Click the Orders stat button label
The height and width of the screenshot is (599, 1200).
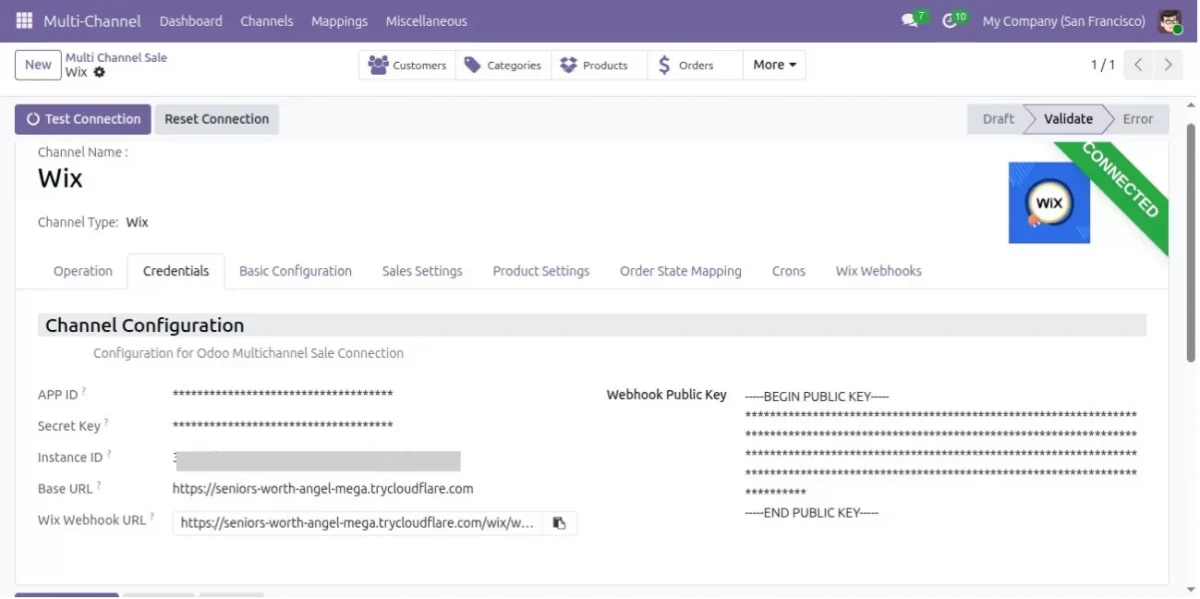click(x=696, y=65)
